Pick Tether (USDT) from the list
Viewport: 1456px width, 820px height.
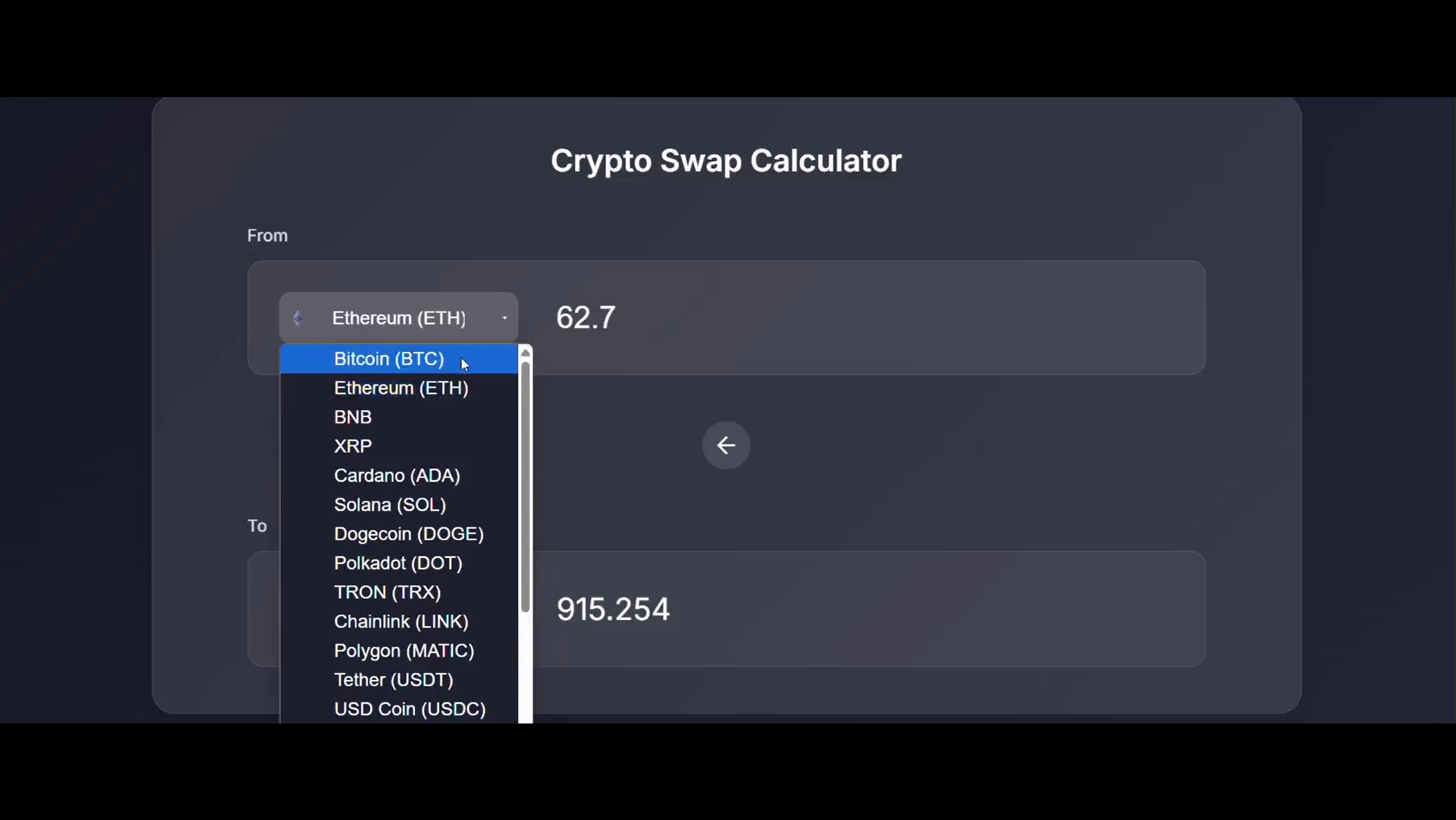click(x=393, y=679)
